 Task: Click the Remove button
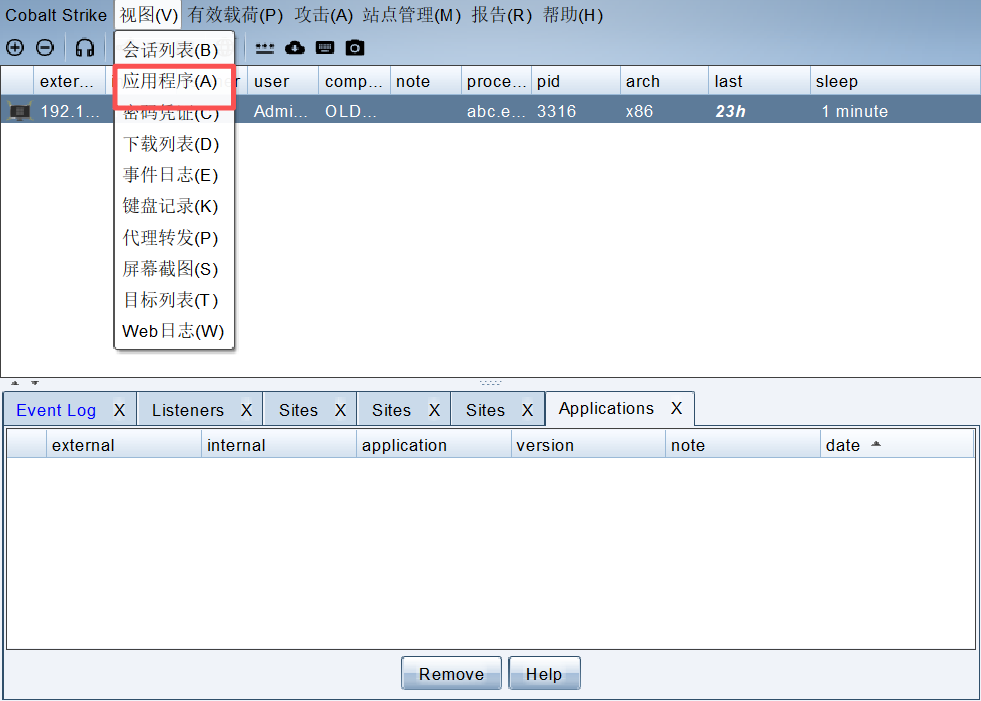pos(451,673)
